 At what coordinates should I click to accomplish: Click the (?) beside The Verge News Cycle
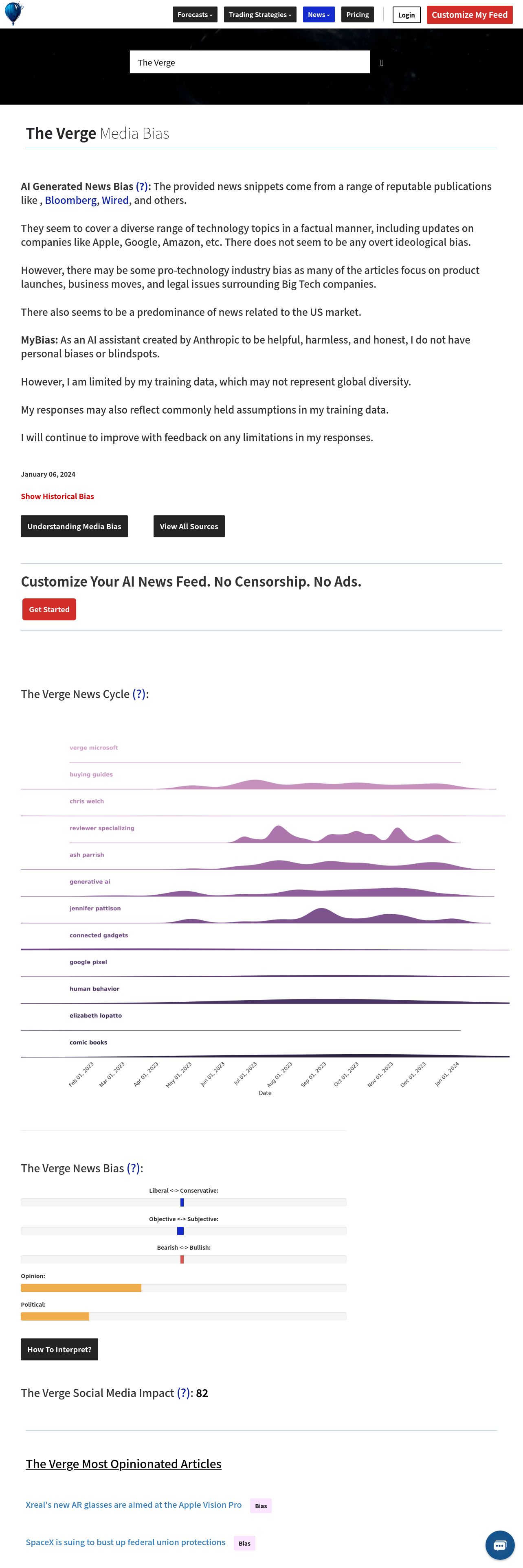point(139,694)
